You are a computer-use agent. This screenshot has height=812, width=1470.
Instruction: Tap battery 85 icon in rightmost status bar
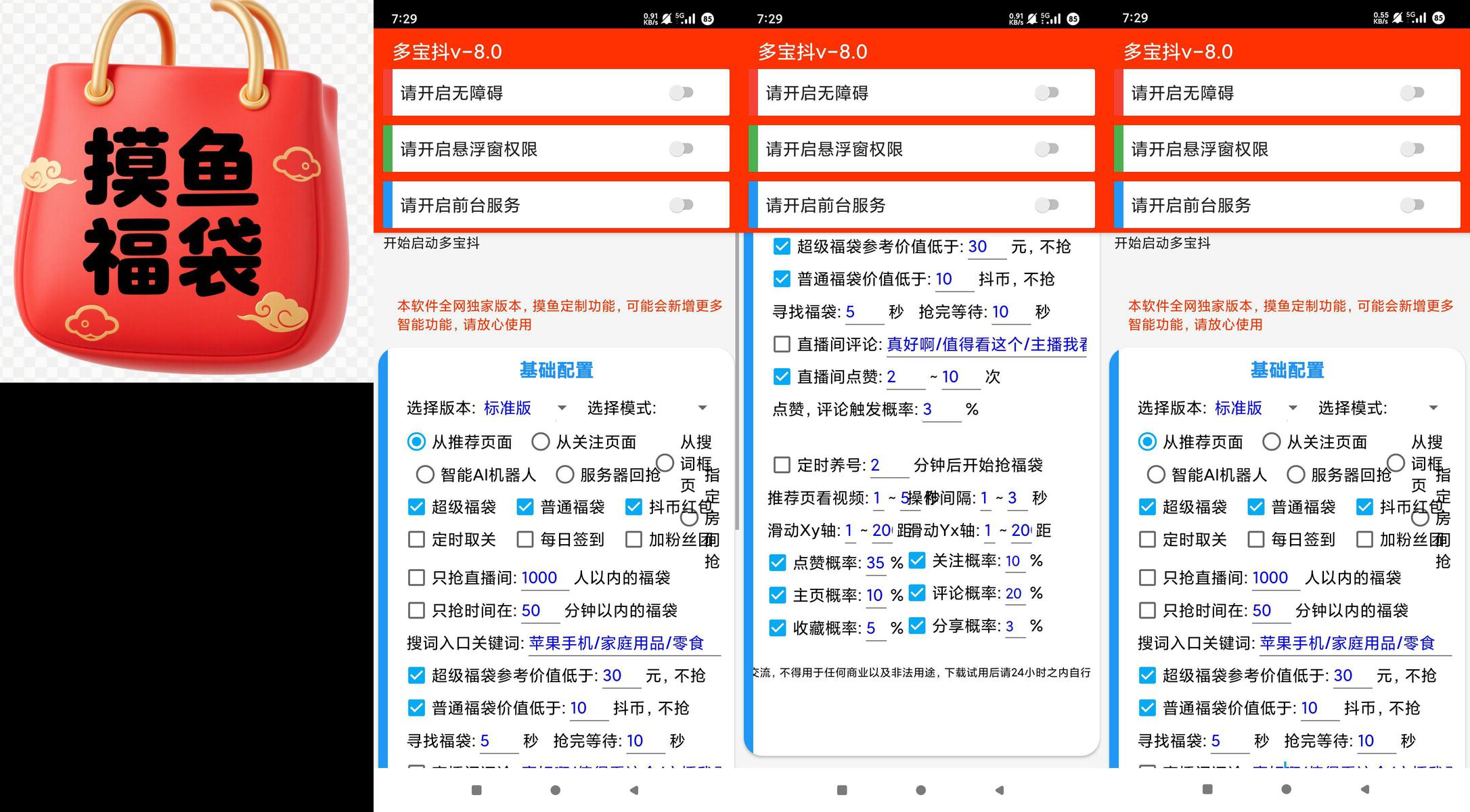click(x=1439, y=18)
